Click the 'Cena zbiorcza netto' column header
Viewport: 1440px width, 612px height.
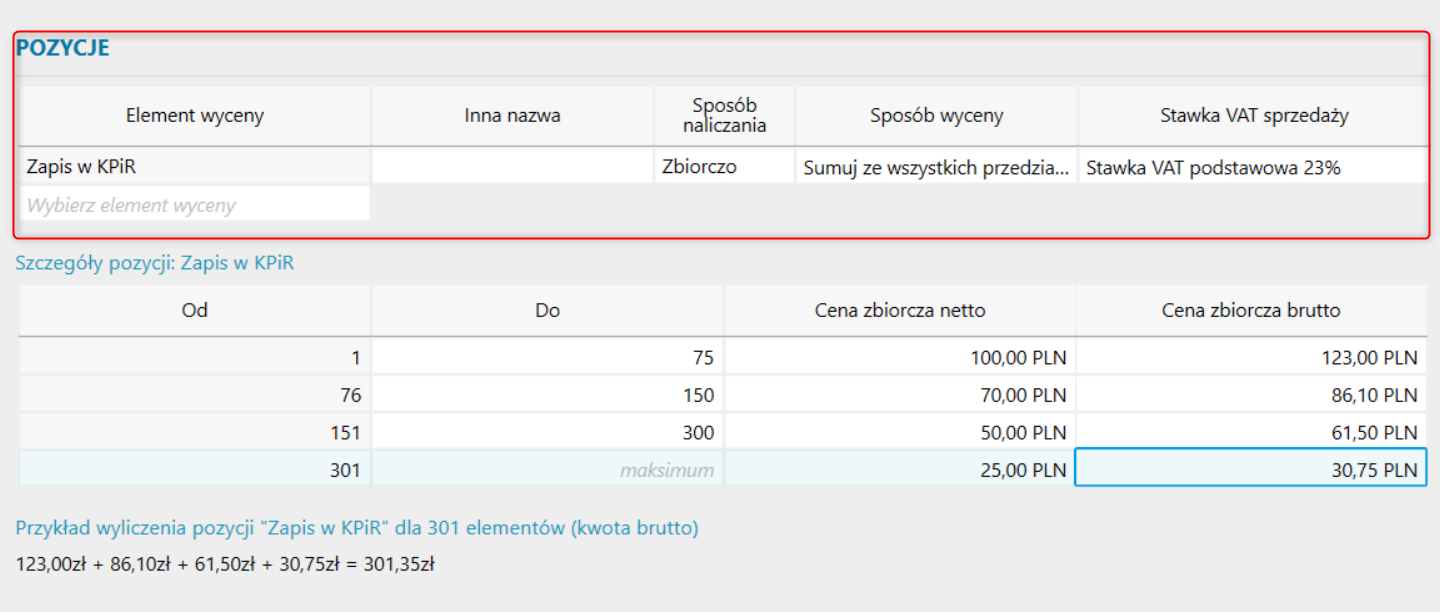[900, 310]
